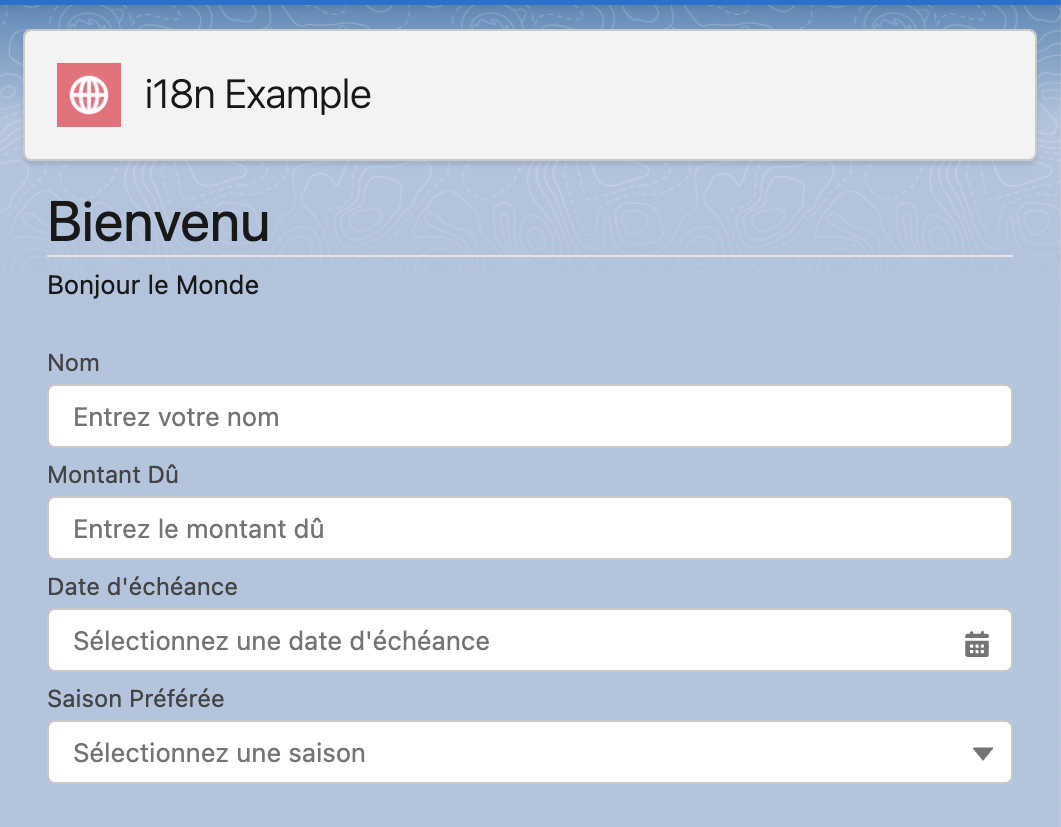Click the 'Bienvenu' heading
The height and width of the screenshot is (827, 1061).
point(158,222)
